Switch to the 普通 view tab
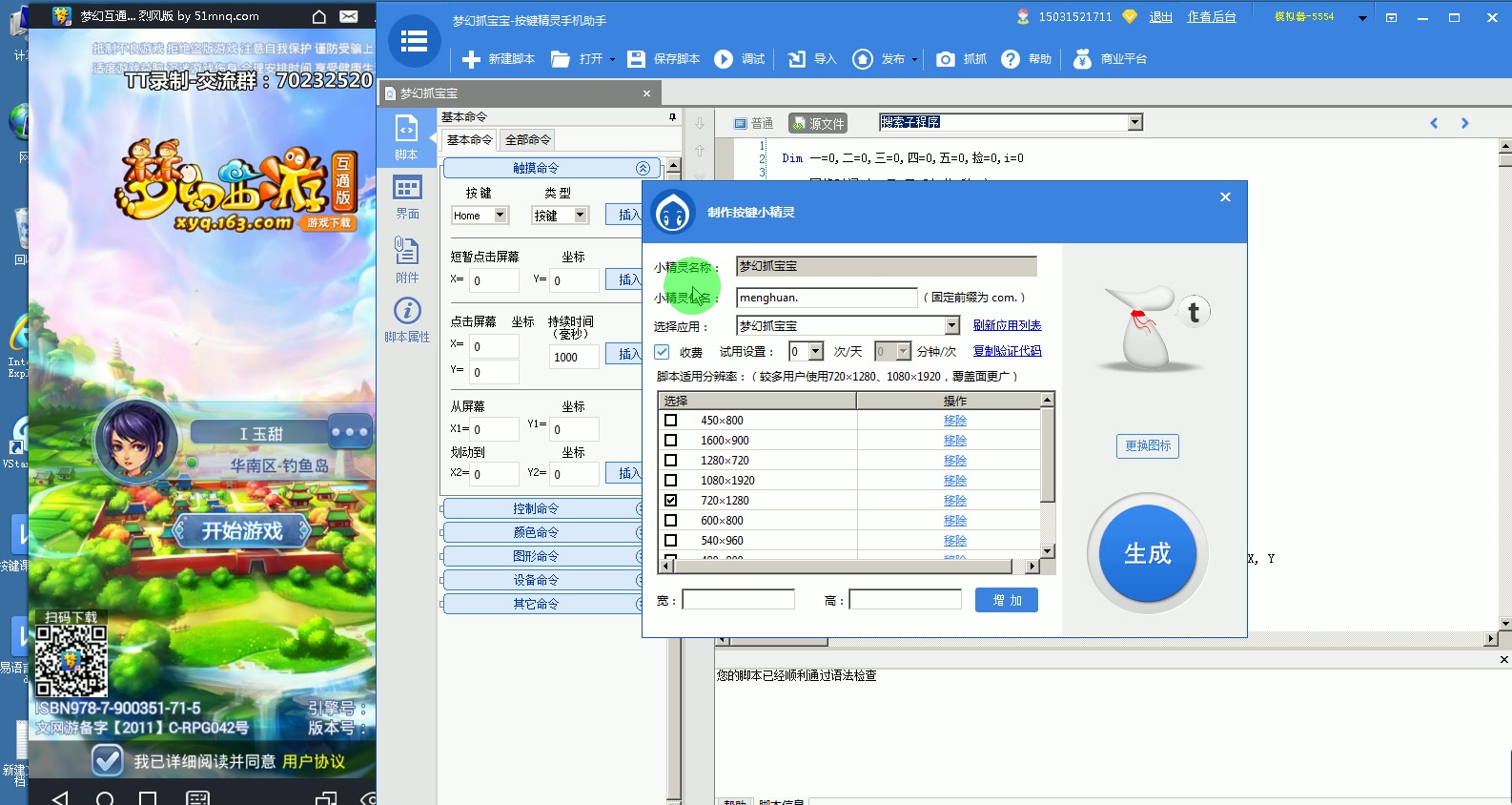Image resolution: width=1512 pixels, height=805 pixels. tap(753, 123)
